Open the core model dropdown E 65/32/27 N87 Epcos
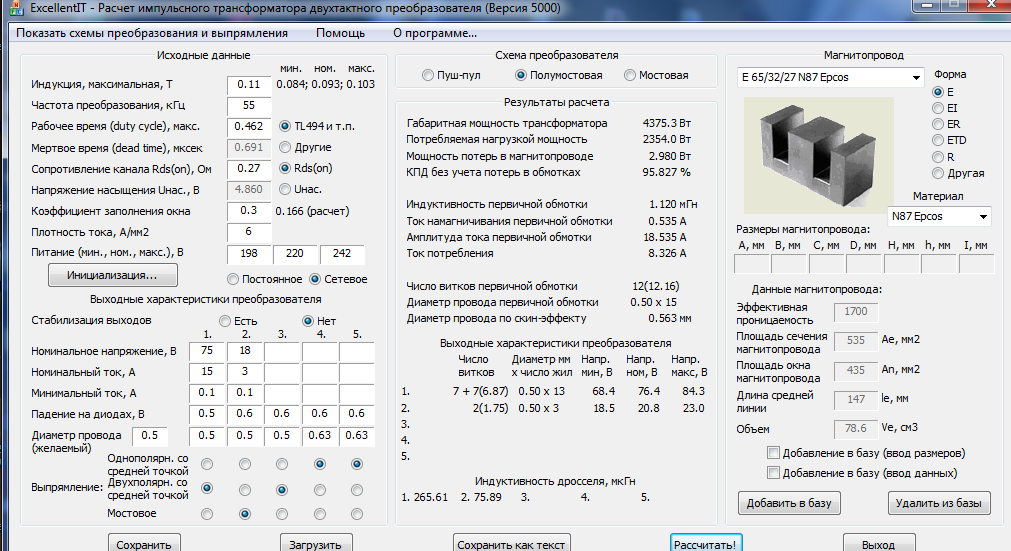 [x=831, y=77]
